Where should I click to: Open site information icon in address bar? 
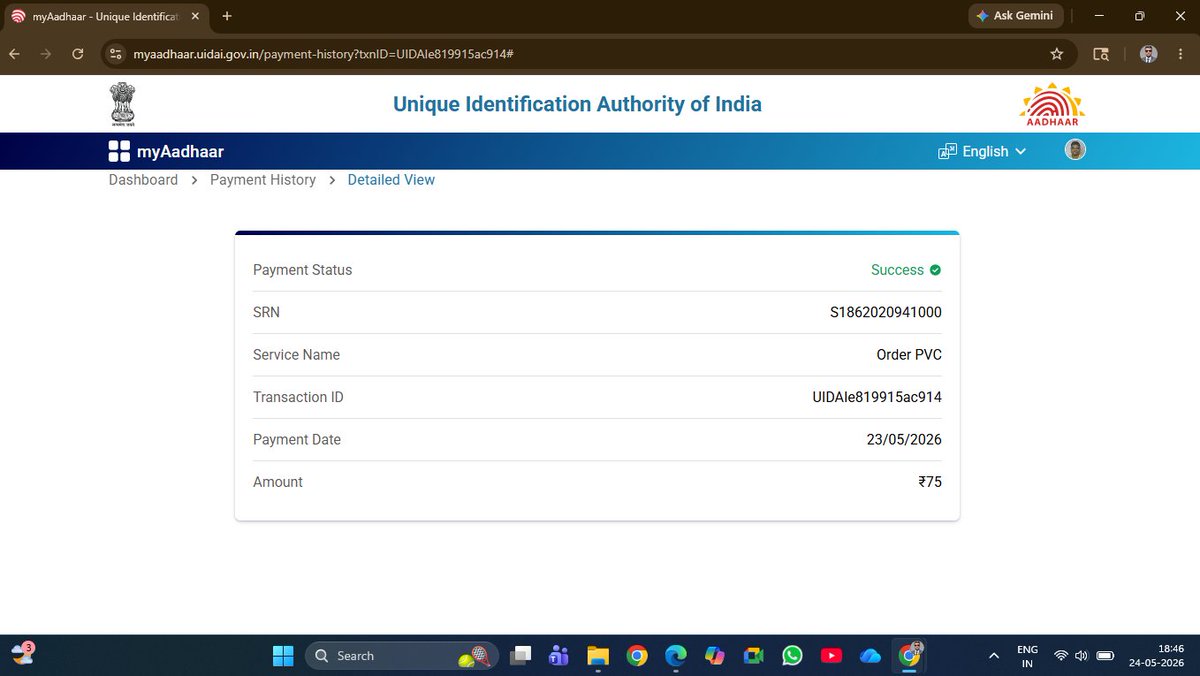click(115, 54)
